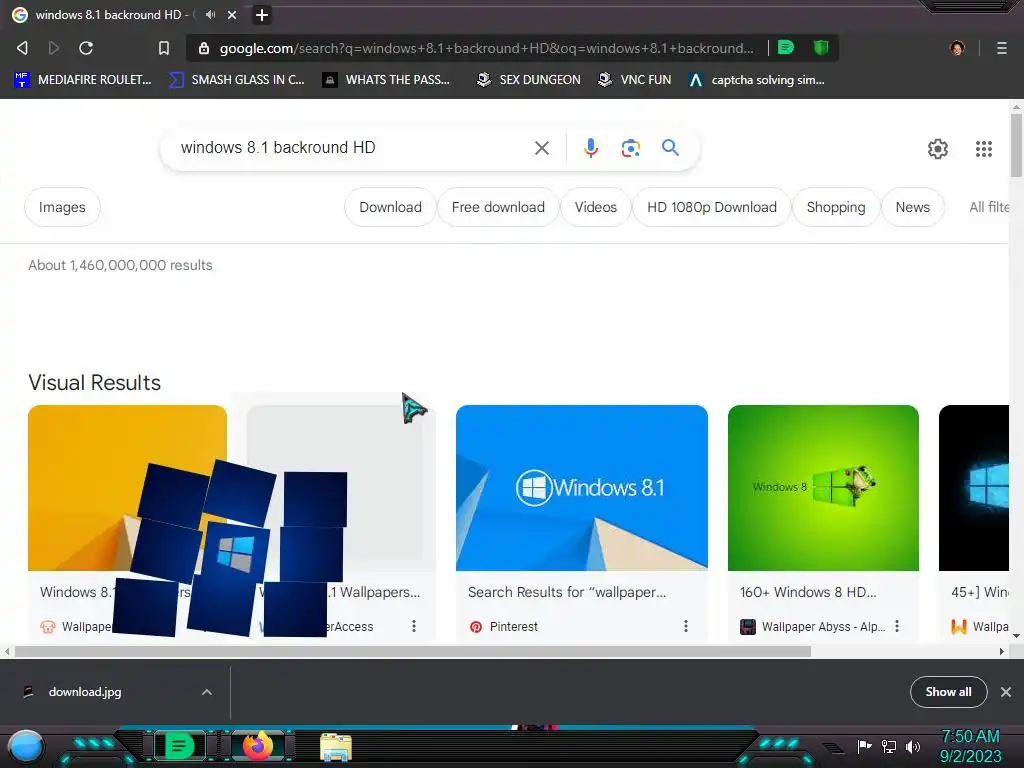The width and height of the screenshot is (1024, 768).
Task: Open the VNC FUN bookmark
Action: [634, 80]
